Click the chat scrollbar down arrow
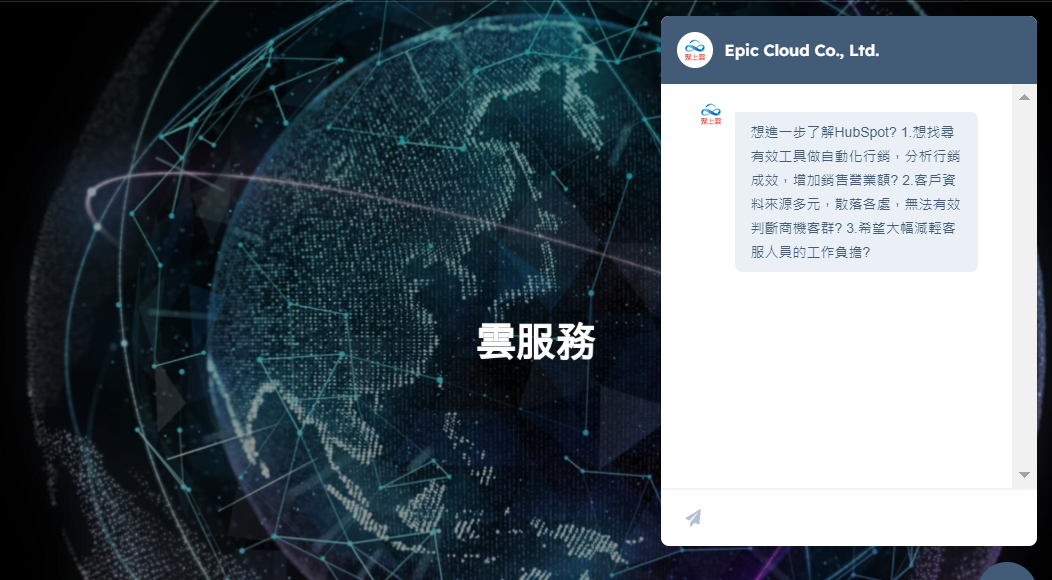The height and width of the screenshot is (580, 1052). coord(1024,475)
